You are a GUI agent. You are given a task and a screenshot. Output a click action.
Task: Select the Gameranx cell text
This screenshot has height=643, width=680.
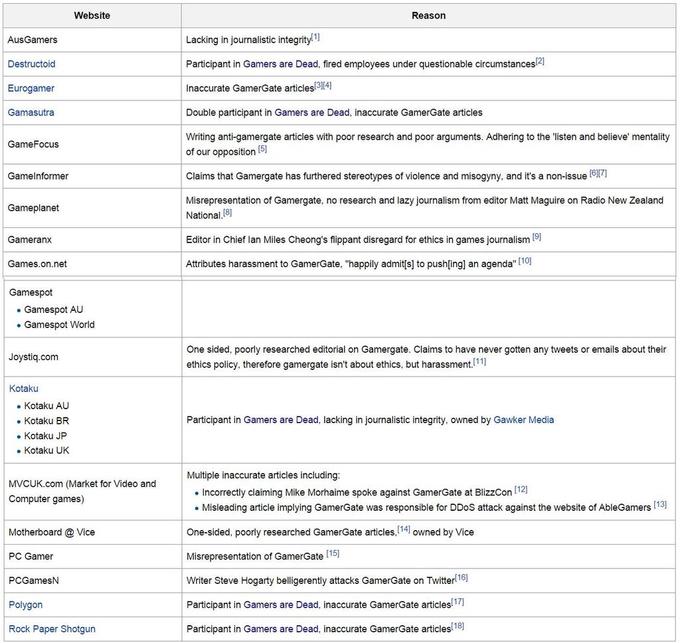pyautogui.click(x=29, y=239)
